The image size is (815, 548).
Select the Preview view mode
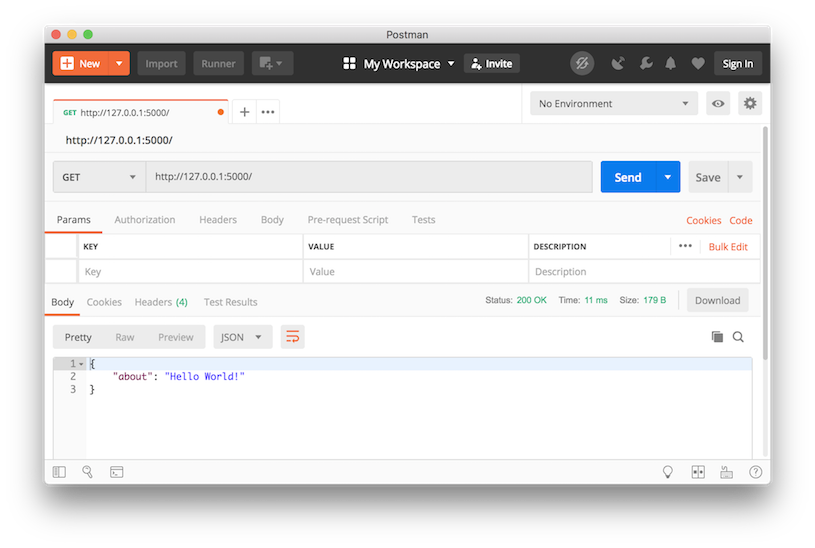coord(176,337)
